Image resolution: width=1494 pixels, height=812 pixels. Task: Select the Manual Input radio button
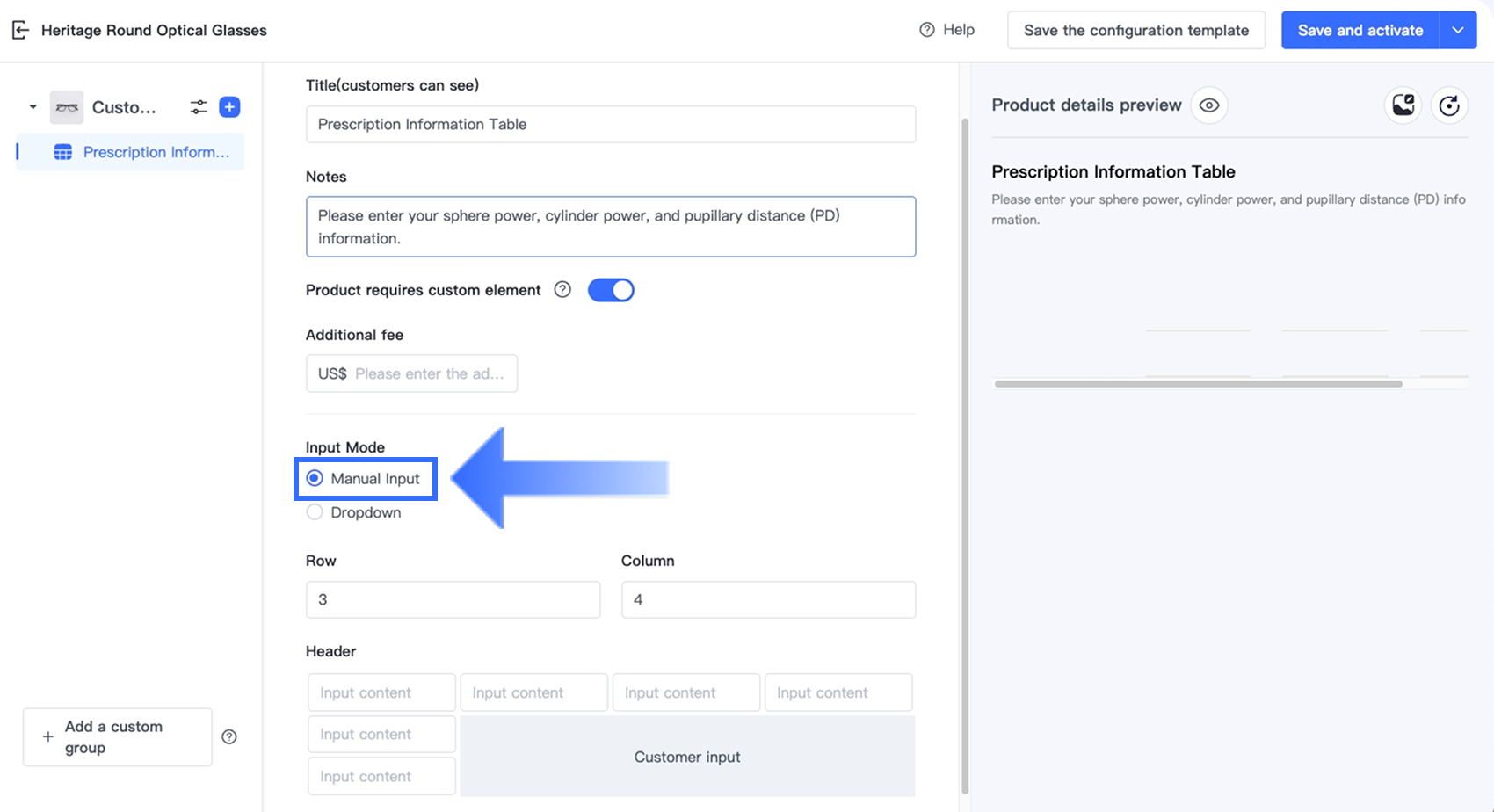pos(315,479)
